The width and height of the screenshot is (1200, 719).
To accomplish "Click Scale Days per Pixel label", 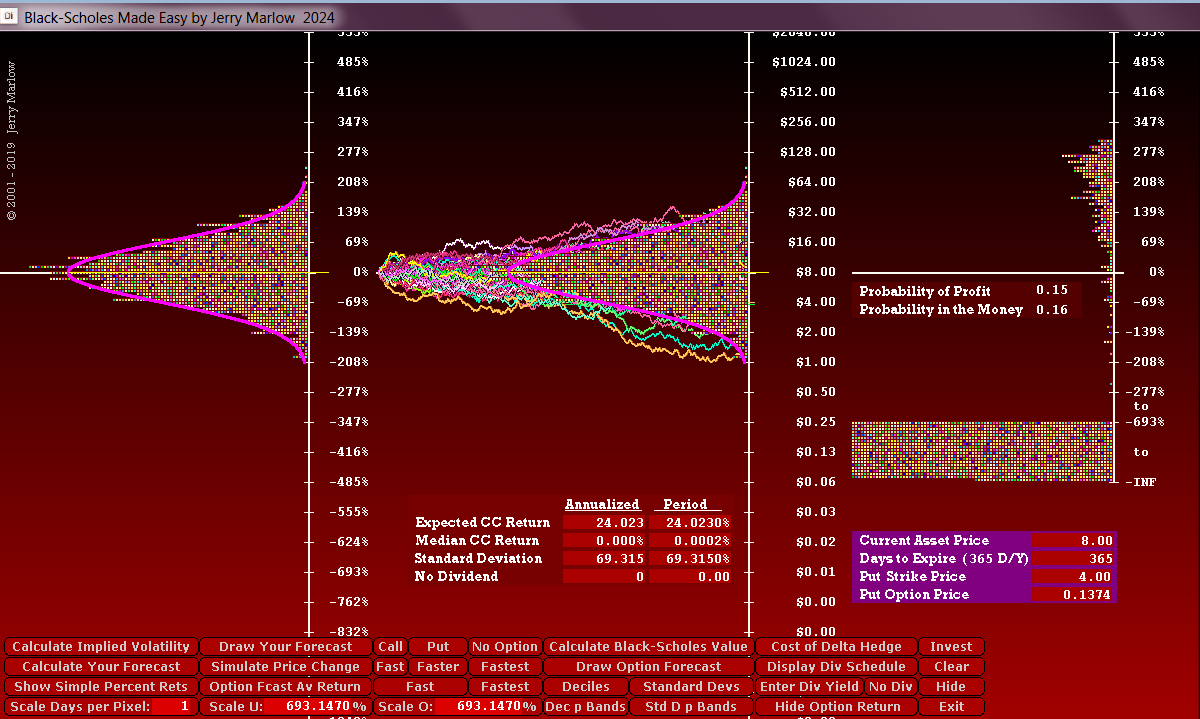I will point(80,707).
